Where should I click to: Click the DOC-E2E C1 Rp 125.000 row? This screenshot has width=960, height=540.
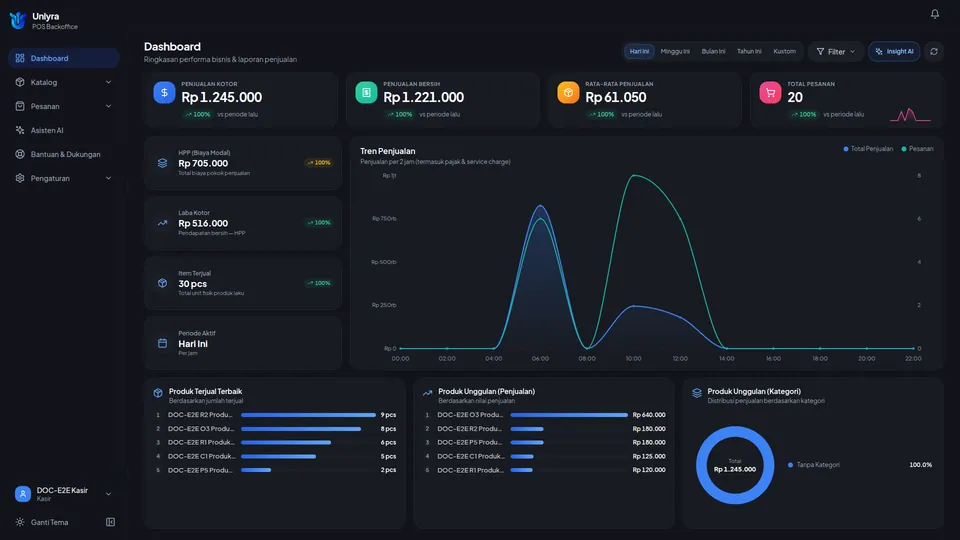point(545,456)
